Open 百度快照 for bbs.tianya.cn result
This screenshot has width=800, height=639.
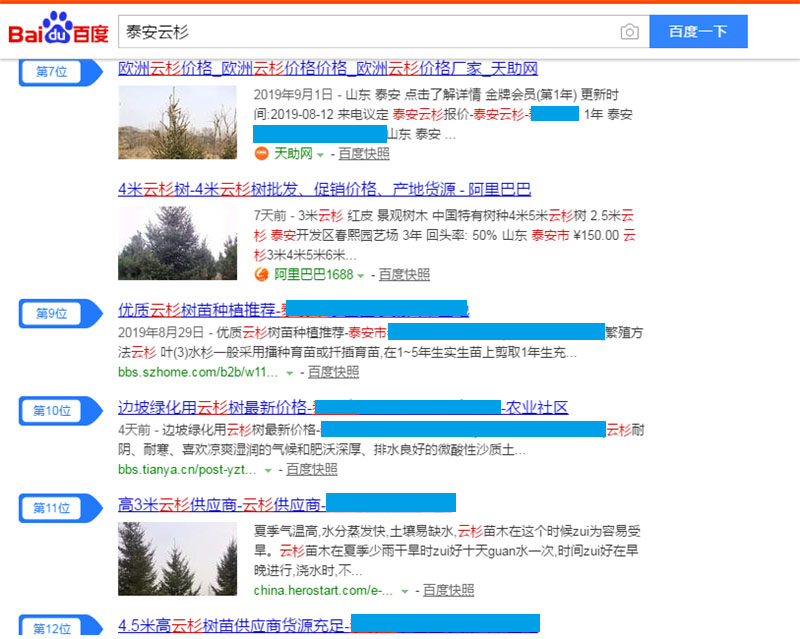312,470
